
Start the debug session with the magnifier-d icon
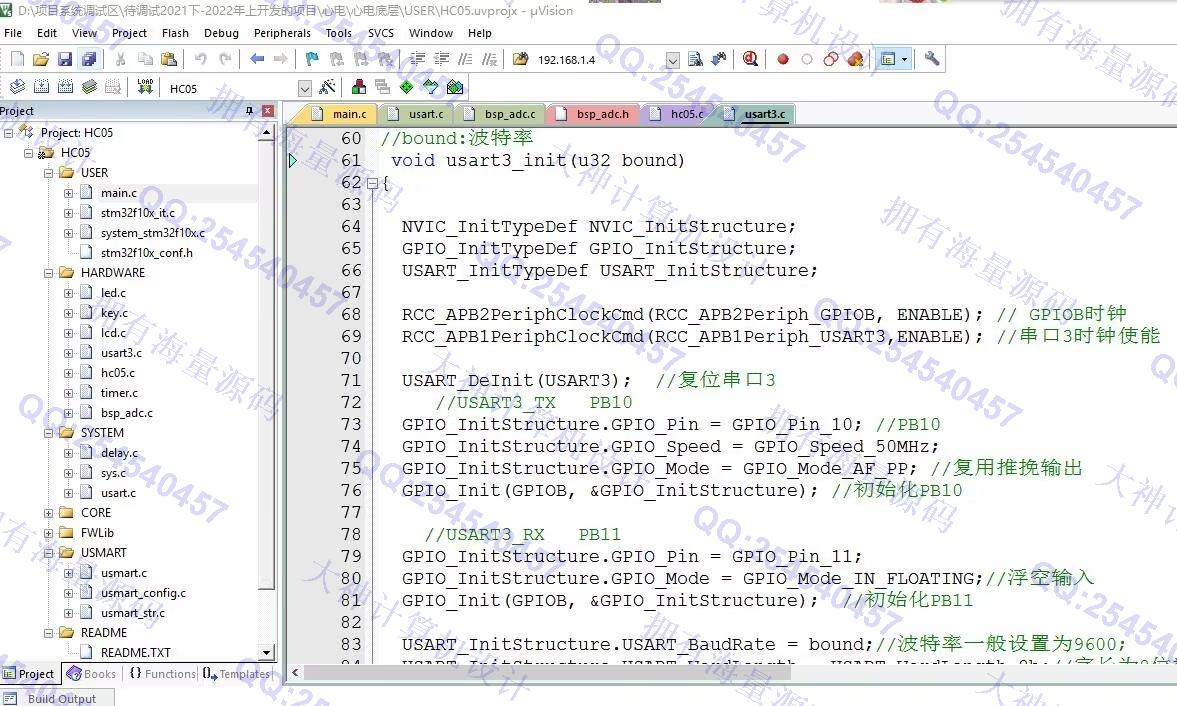point(750,59)
